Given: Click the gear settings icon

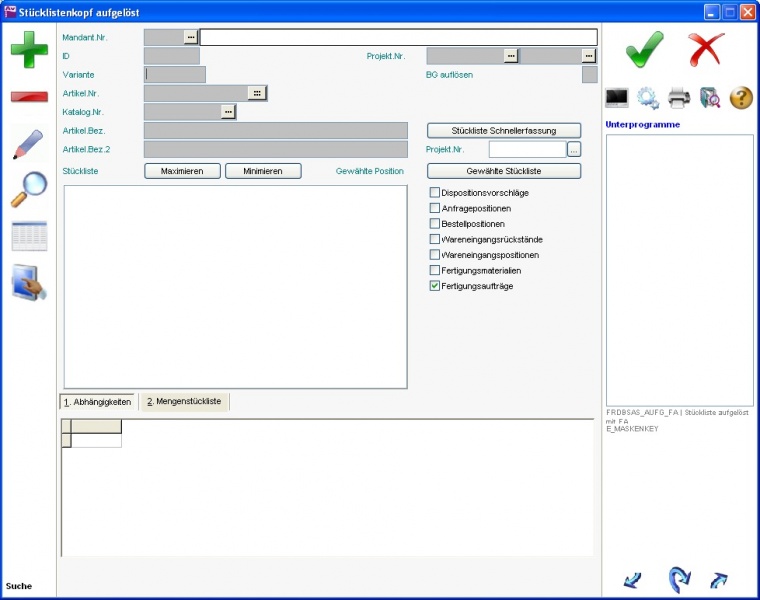Looking at the screenshot, I should pos(648,98).
